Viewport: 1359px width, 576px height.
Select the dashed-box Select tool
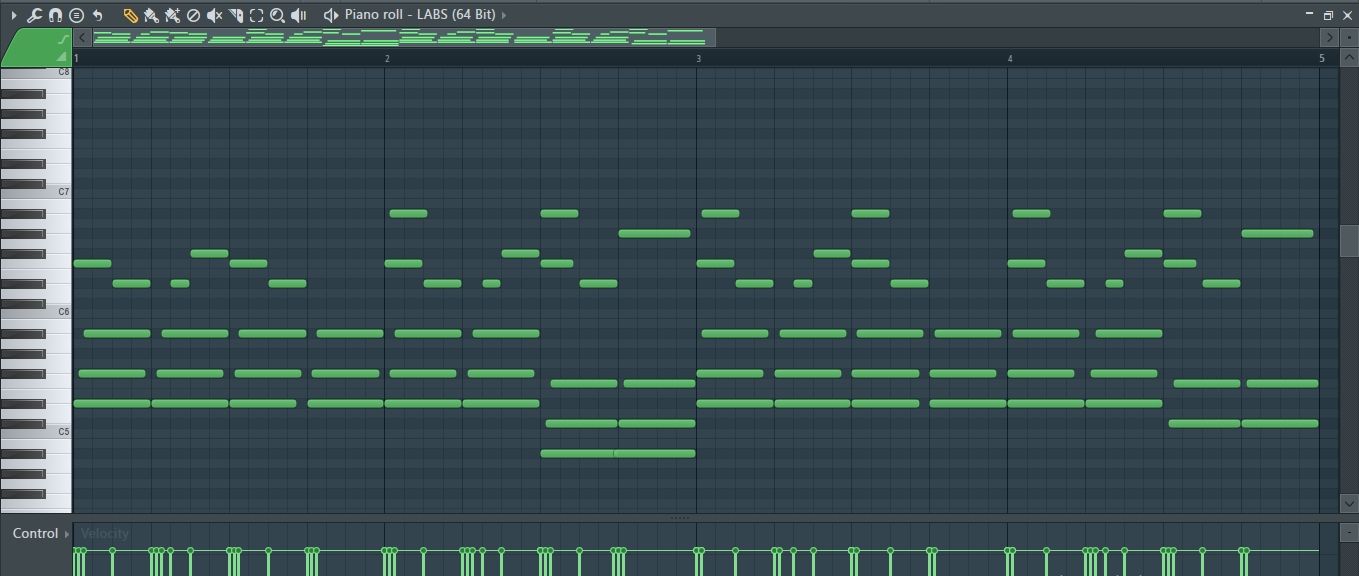(x=256, y=15)
